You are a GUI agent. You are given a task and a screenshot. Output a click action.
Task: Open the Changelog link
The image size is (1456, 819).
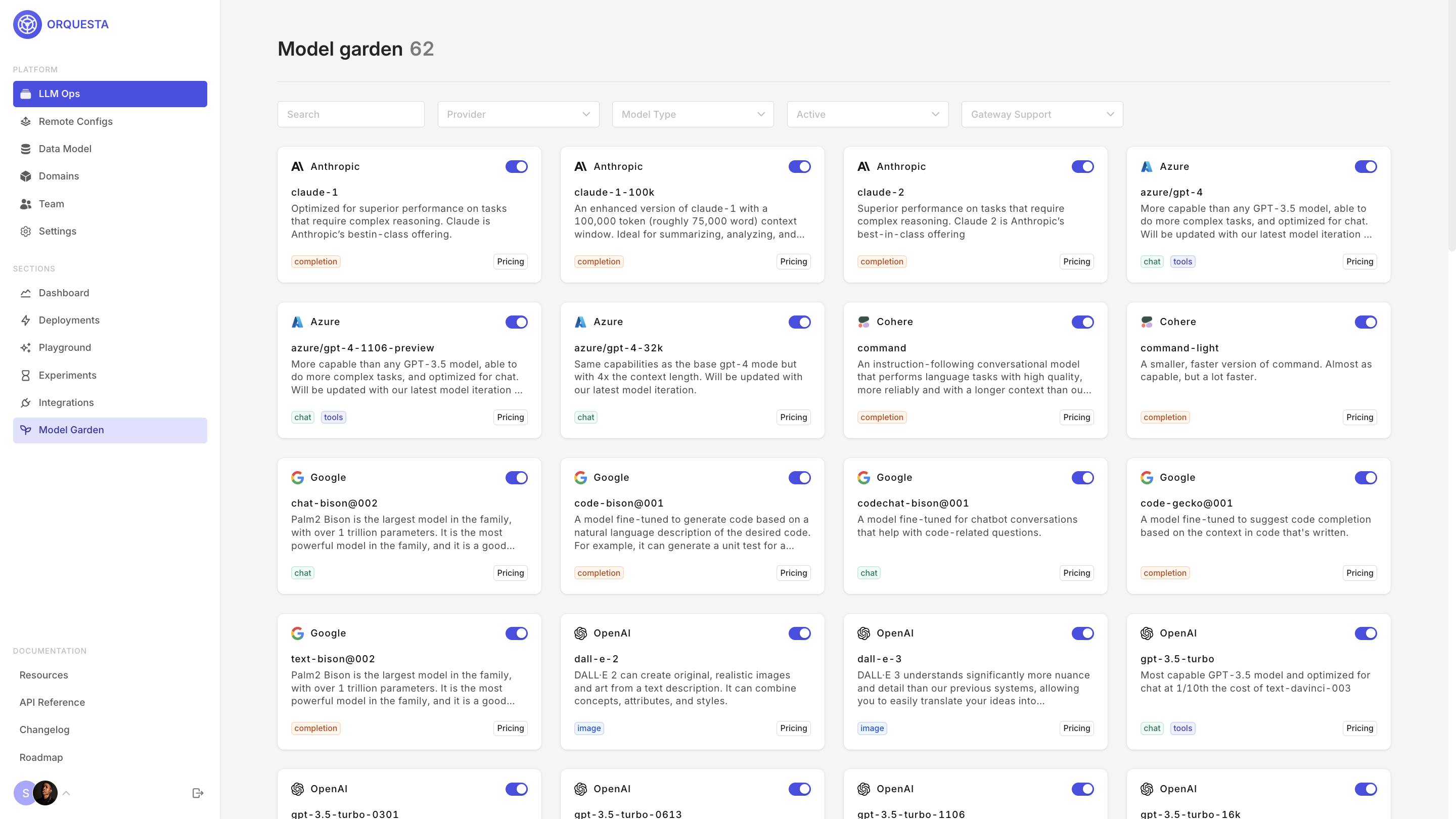point(44,730)
